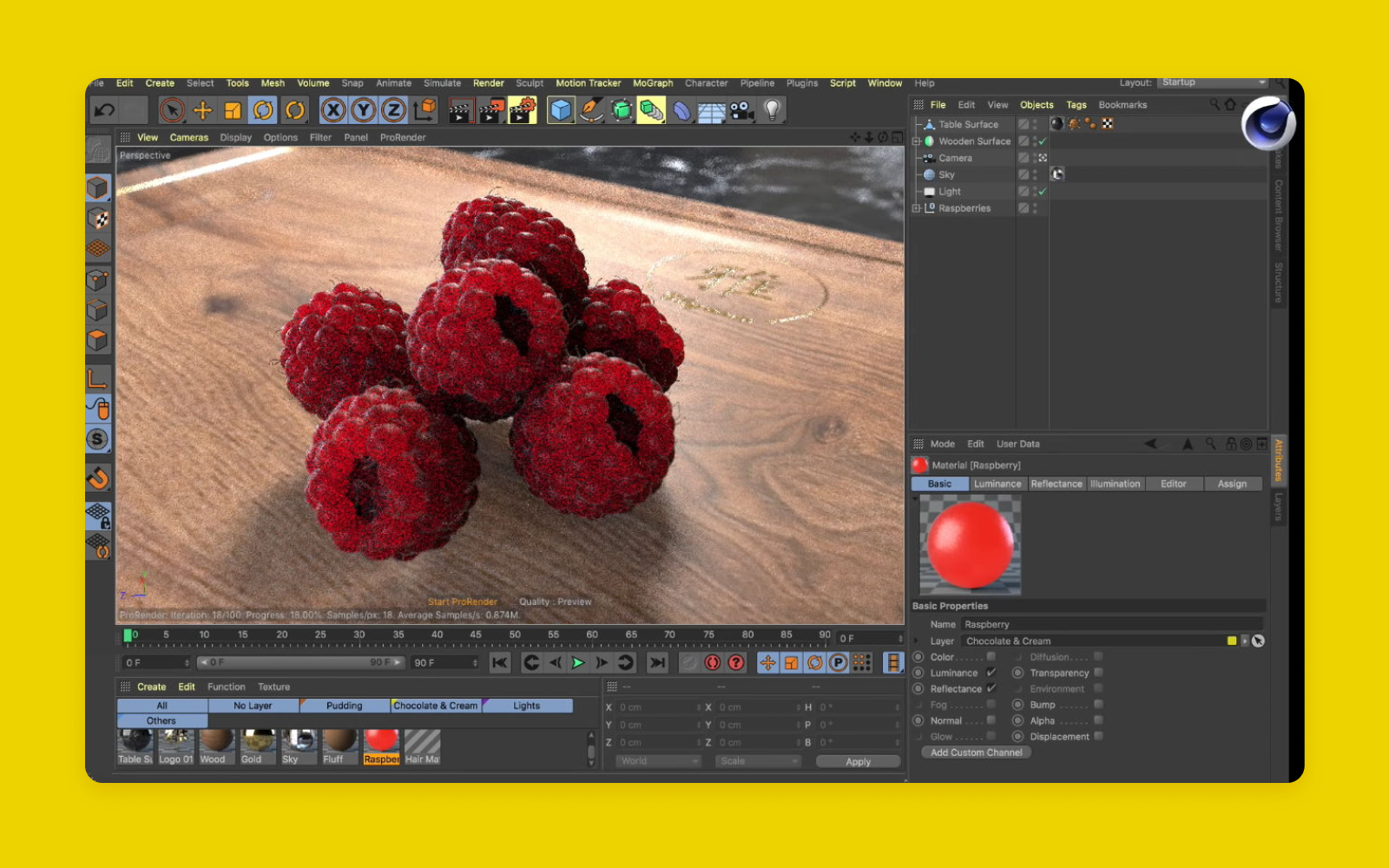Open the Layout Startup dropdown

point(1214,82)
